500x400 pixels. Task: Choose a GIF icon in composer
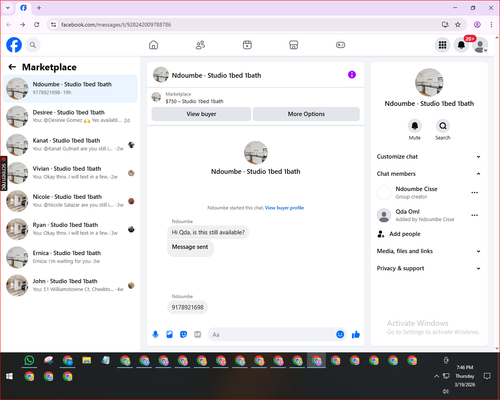click(198, 334)
